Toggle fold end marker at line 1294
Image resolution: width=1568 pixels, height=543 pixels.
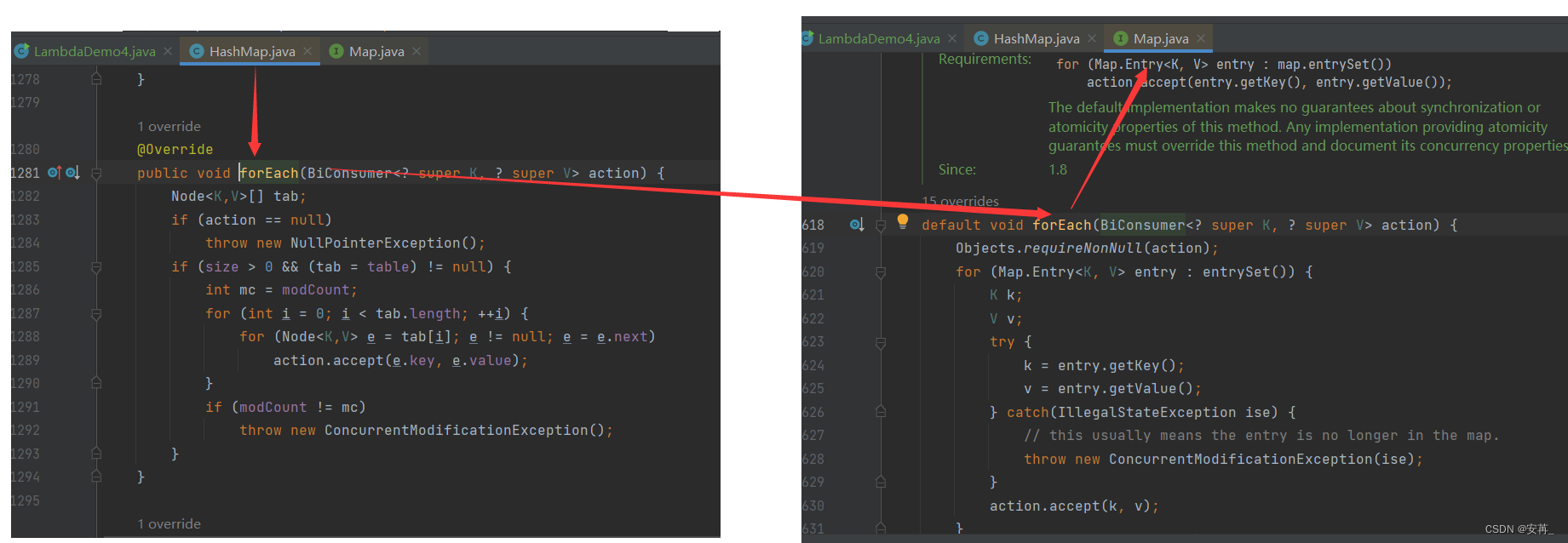tap(96, 477)
